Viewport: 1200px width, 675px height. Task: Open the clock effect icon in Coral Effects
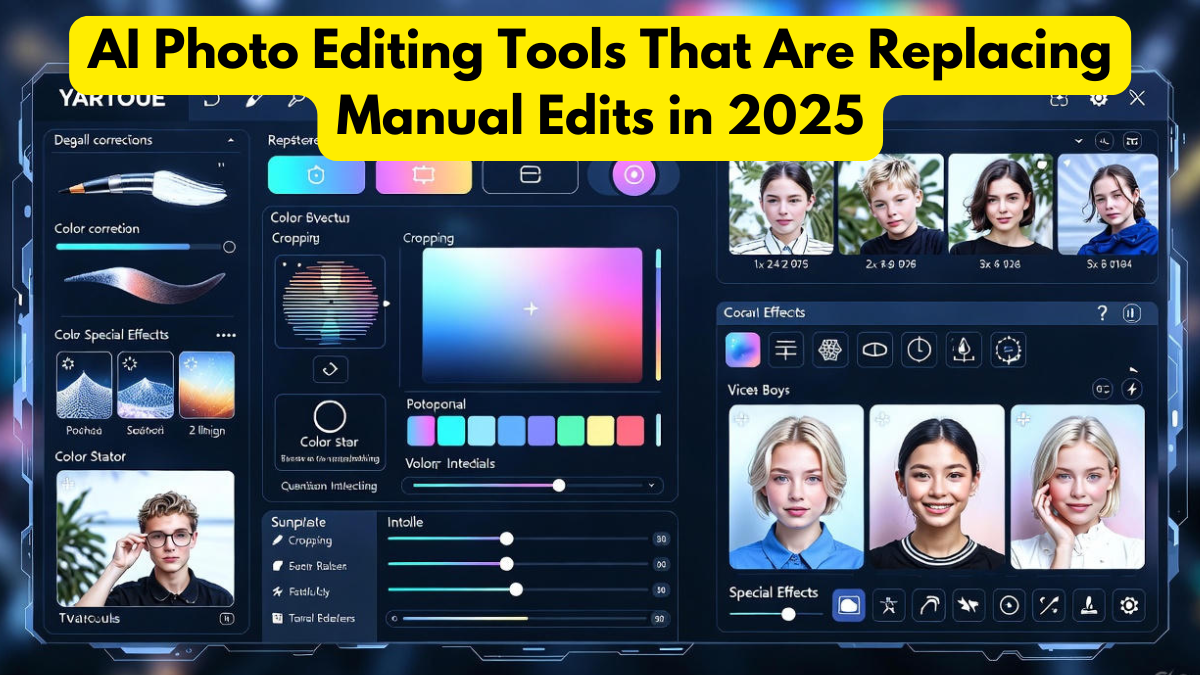(919, 350)
